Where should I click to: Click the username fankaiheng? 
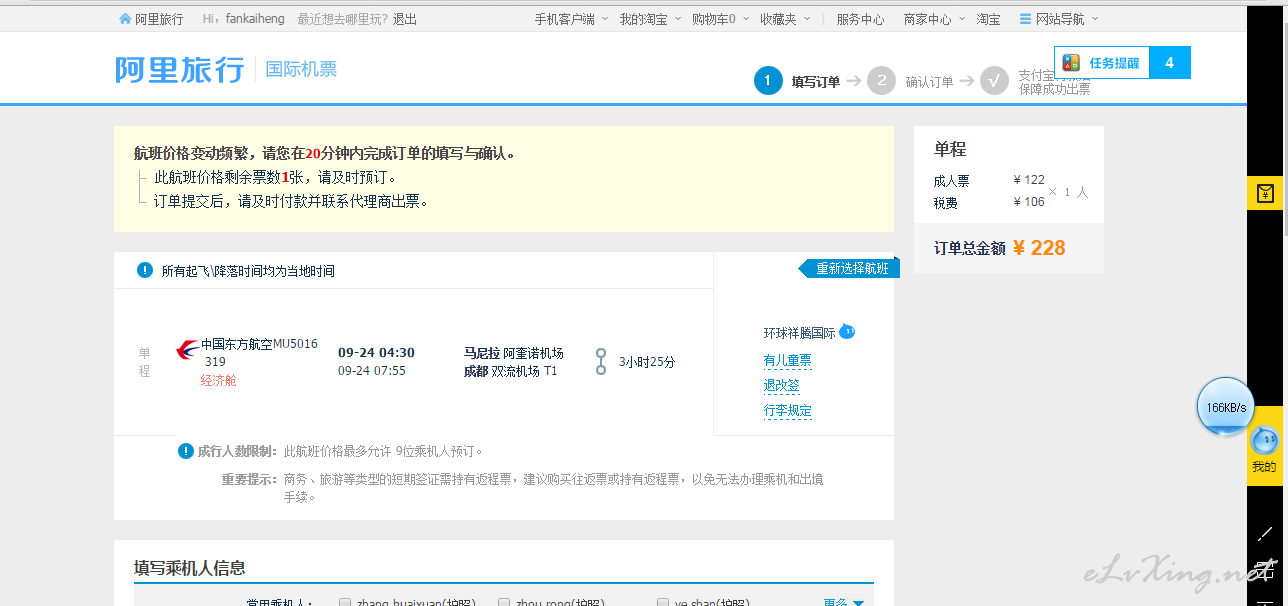pyautogui.click(x=253, y=19)
